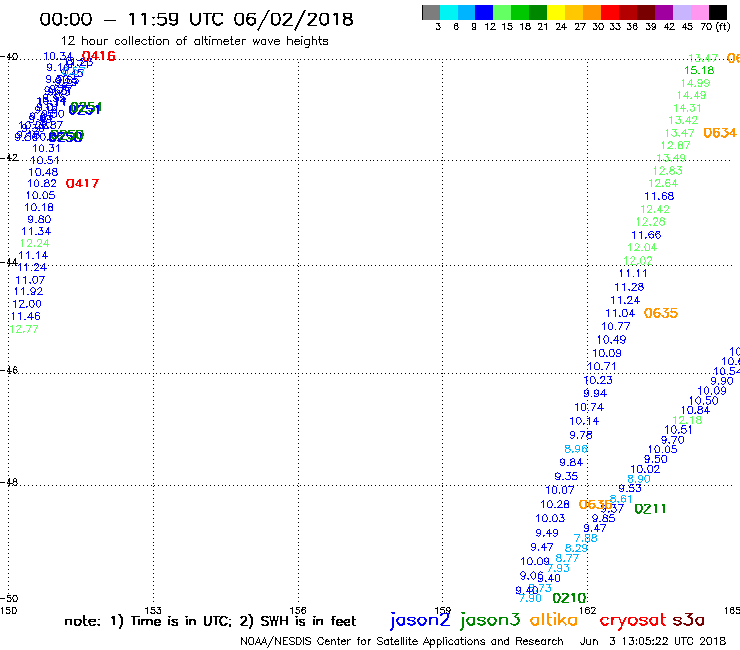Select the light blue value '8.90'
740x650 pixels.
tap(639, 479)
